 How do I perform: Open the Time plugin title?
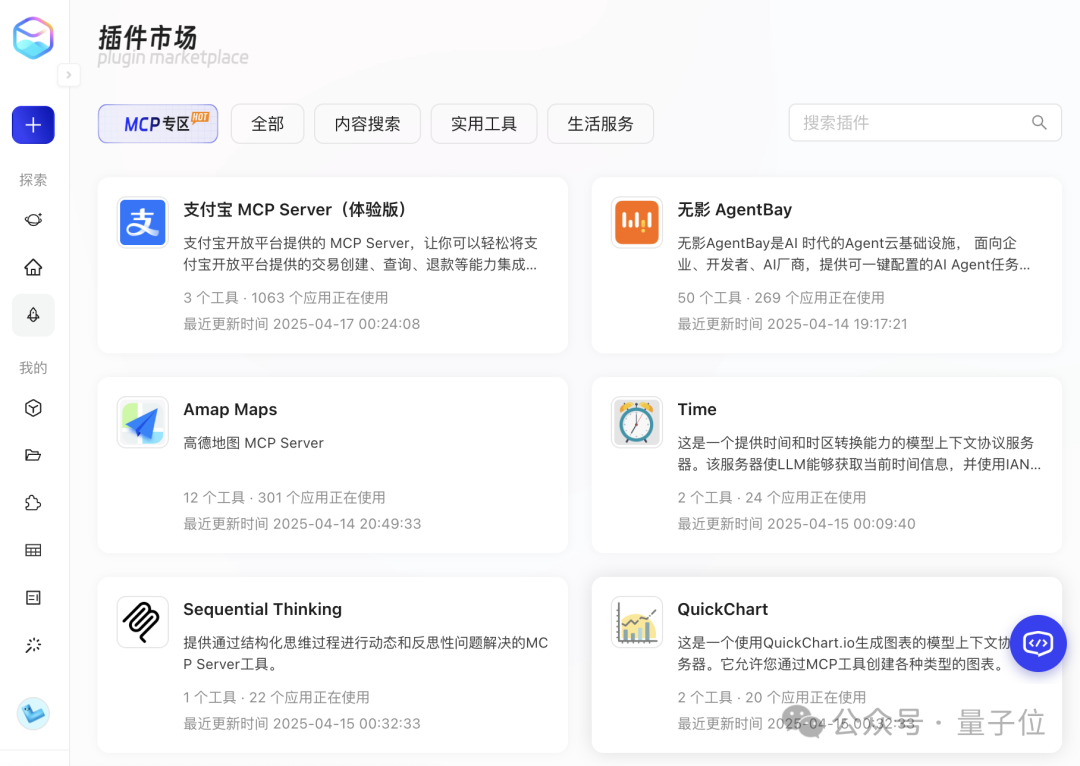(697, 409)
